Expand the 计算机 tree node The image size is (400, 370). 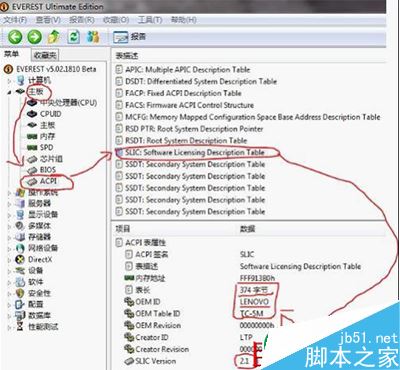pyautogui.click(x=9, y=81)
